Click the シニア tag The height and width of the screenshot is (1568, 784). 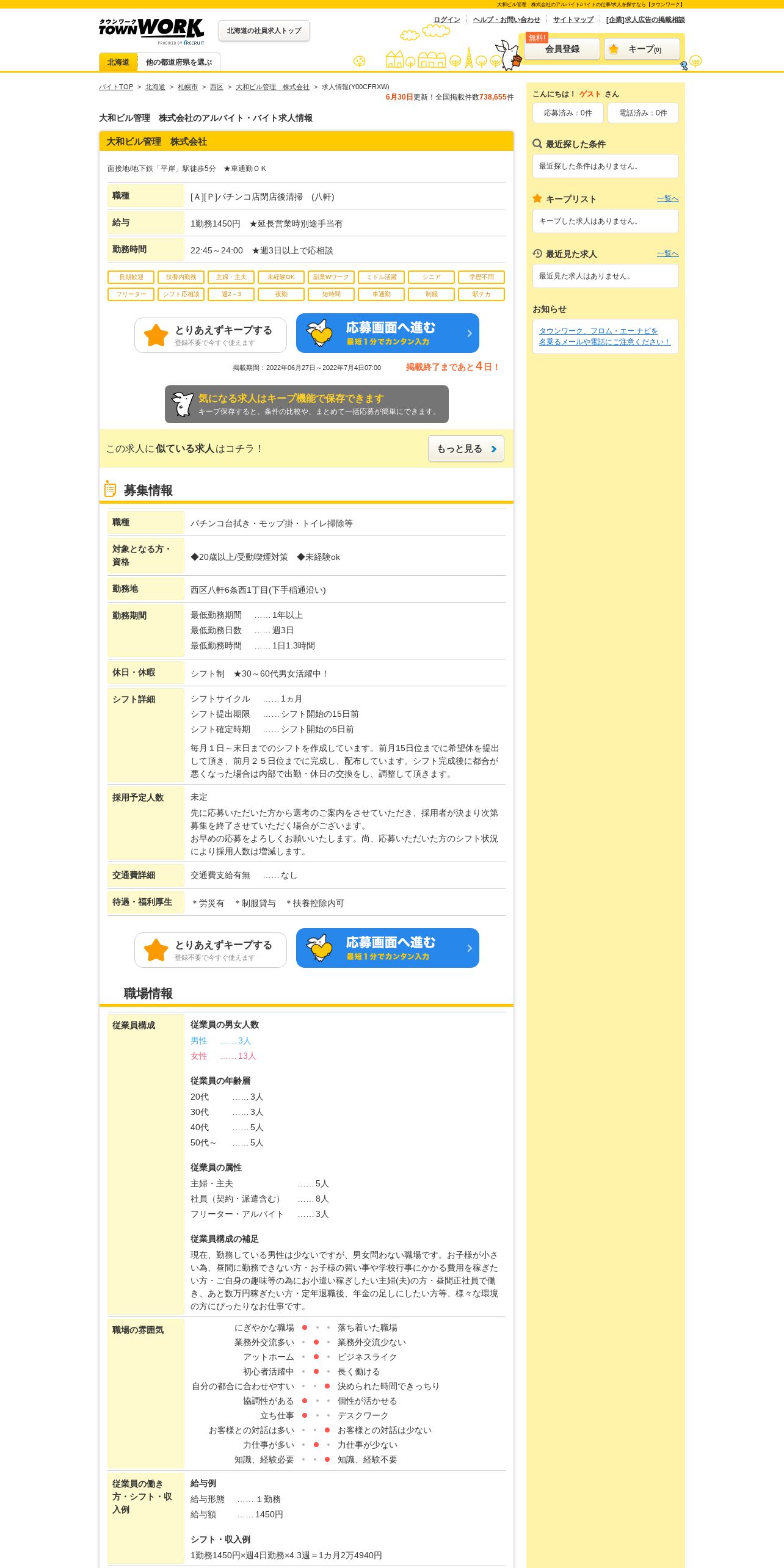pos(432,277)
